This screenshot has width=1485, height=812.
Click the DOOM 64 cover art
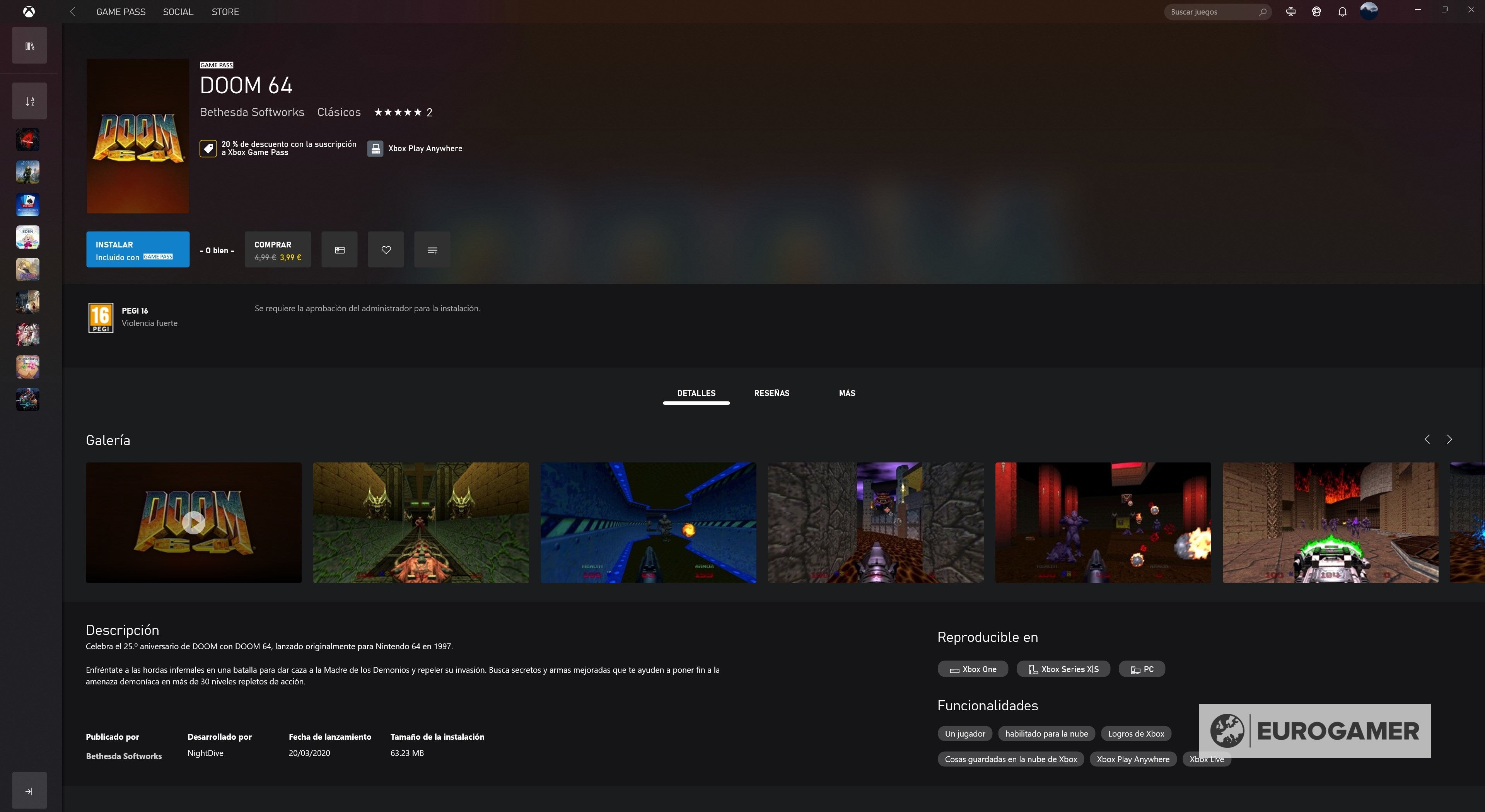pyautogui.click(x=138, y=136)
